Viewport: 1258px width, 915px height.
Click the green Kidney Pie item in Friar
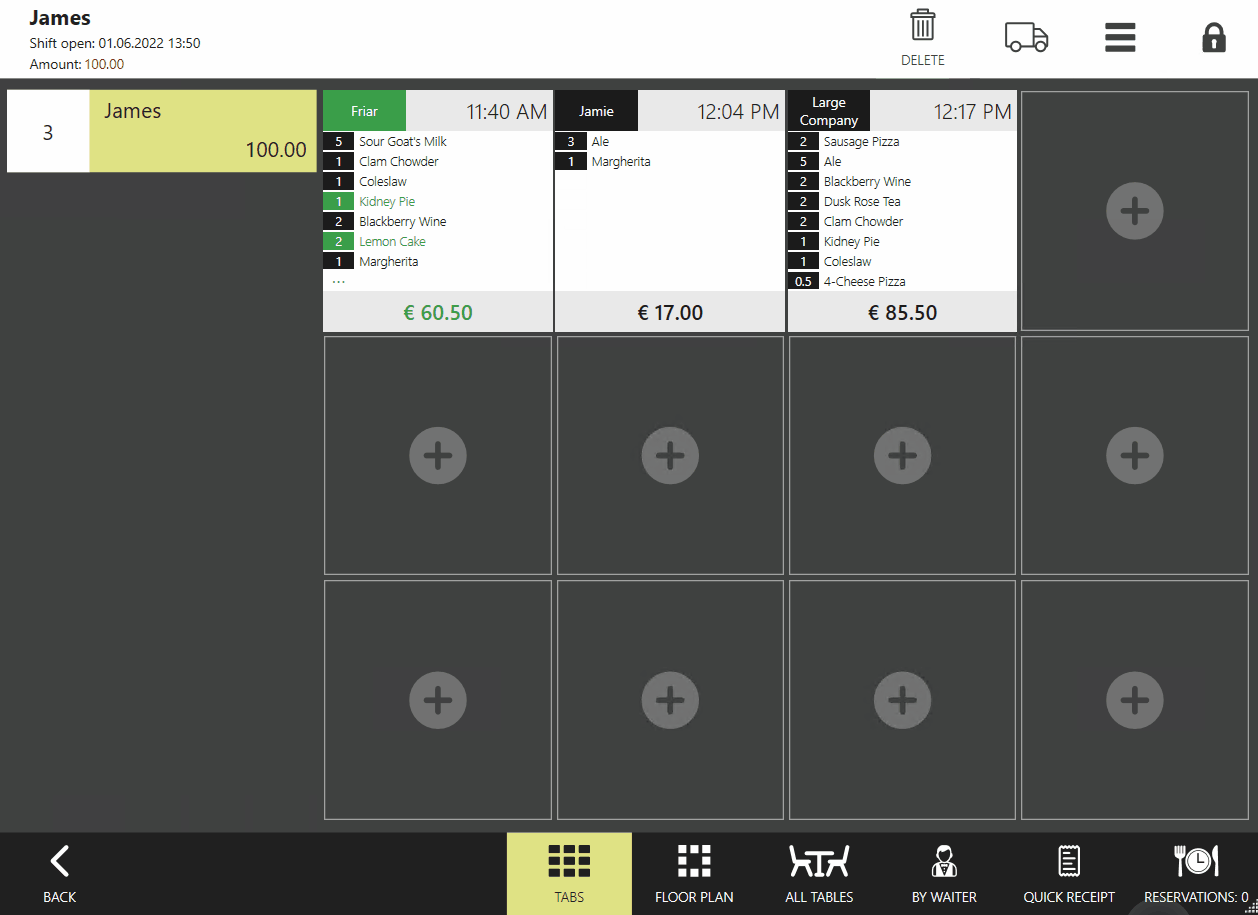tap(387, 201)
